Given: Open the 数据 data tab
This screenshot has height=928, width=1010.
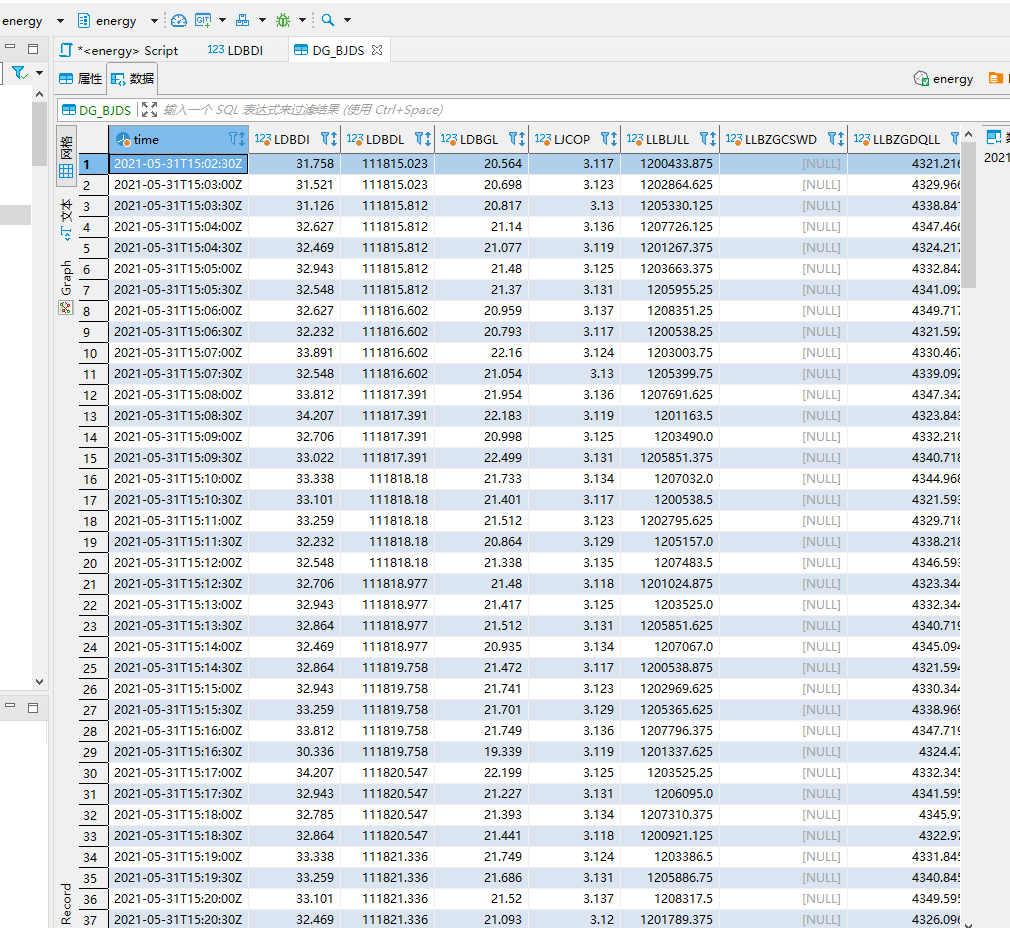Looking at the screenshot, I should click(132, 79).
